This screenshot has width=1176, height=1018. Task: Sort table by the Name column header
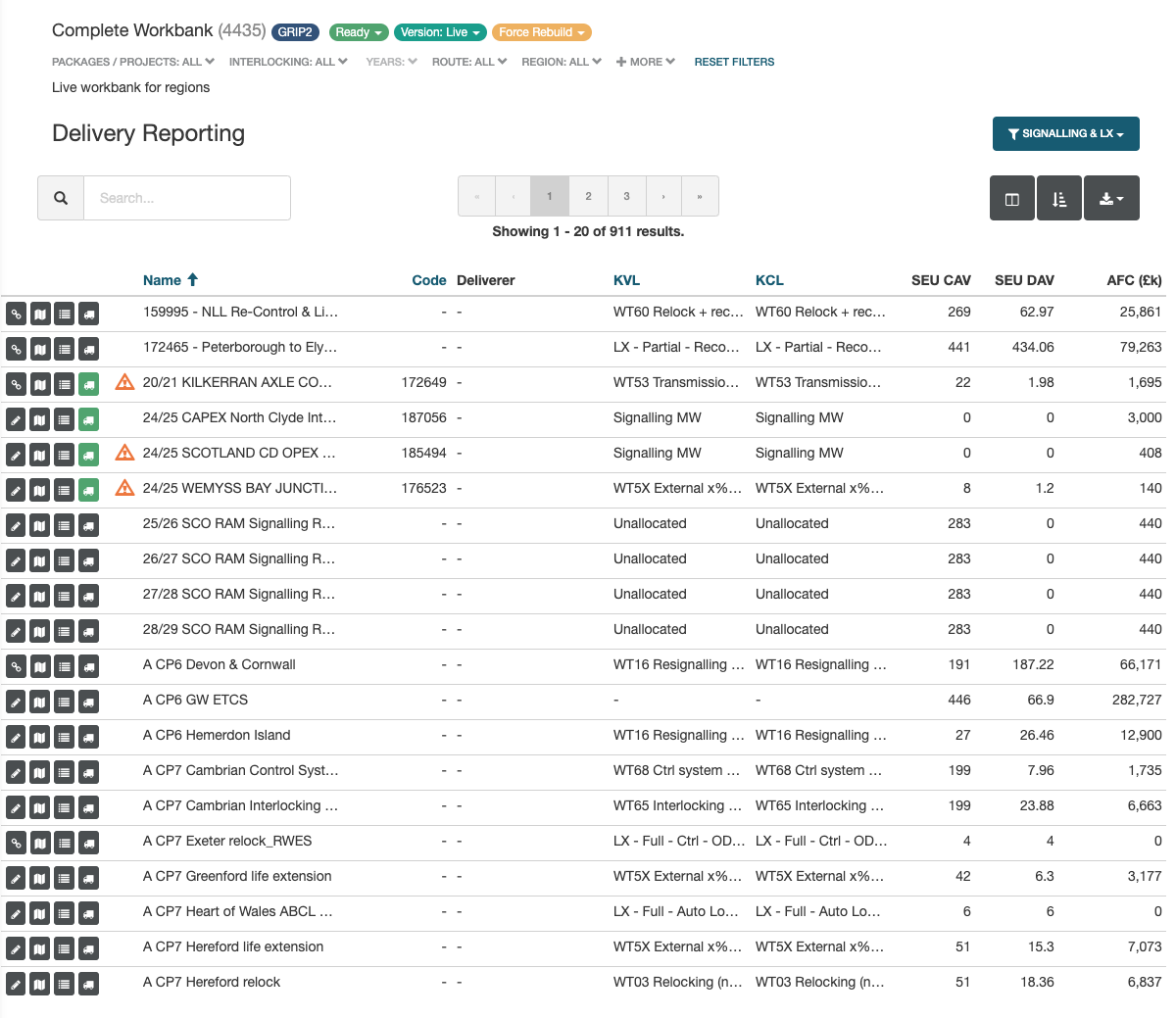click(x=163, y=280)
